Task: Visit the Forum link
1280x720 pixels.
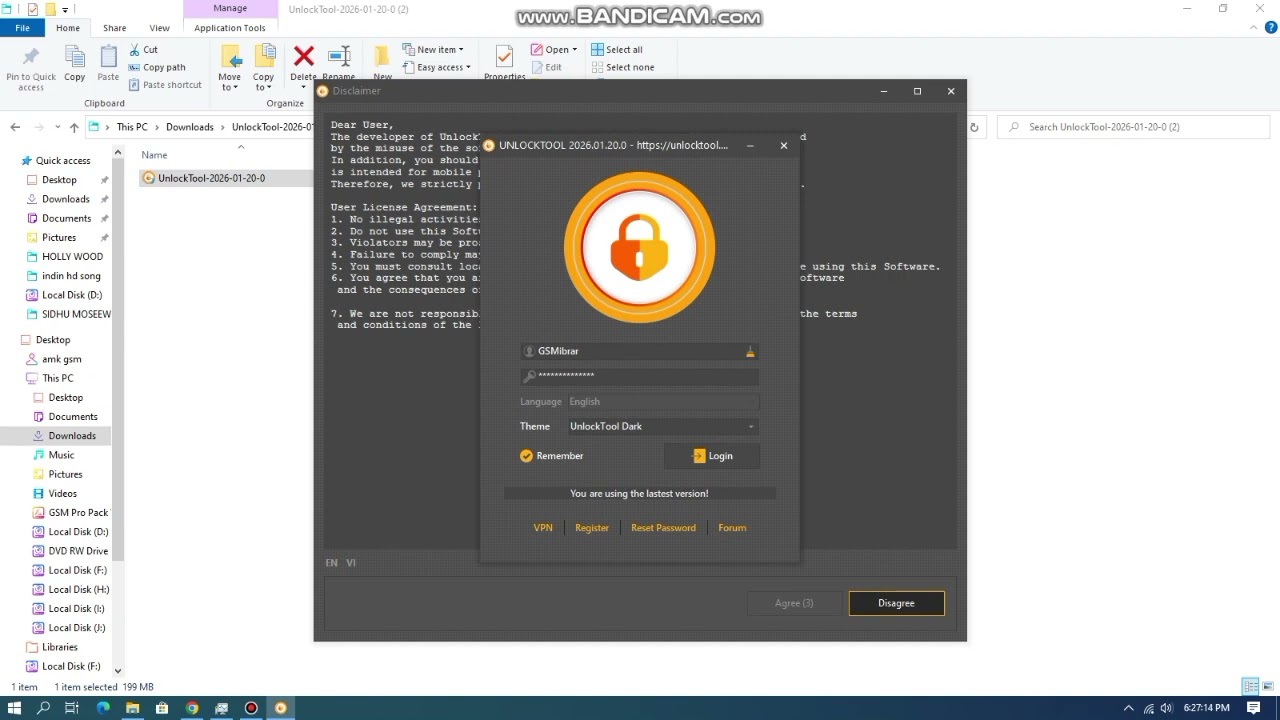Action: click(x=732, y=528)
